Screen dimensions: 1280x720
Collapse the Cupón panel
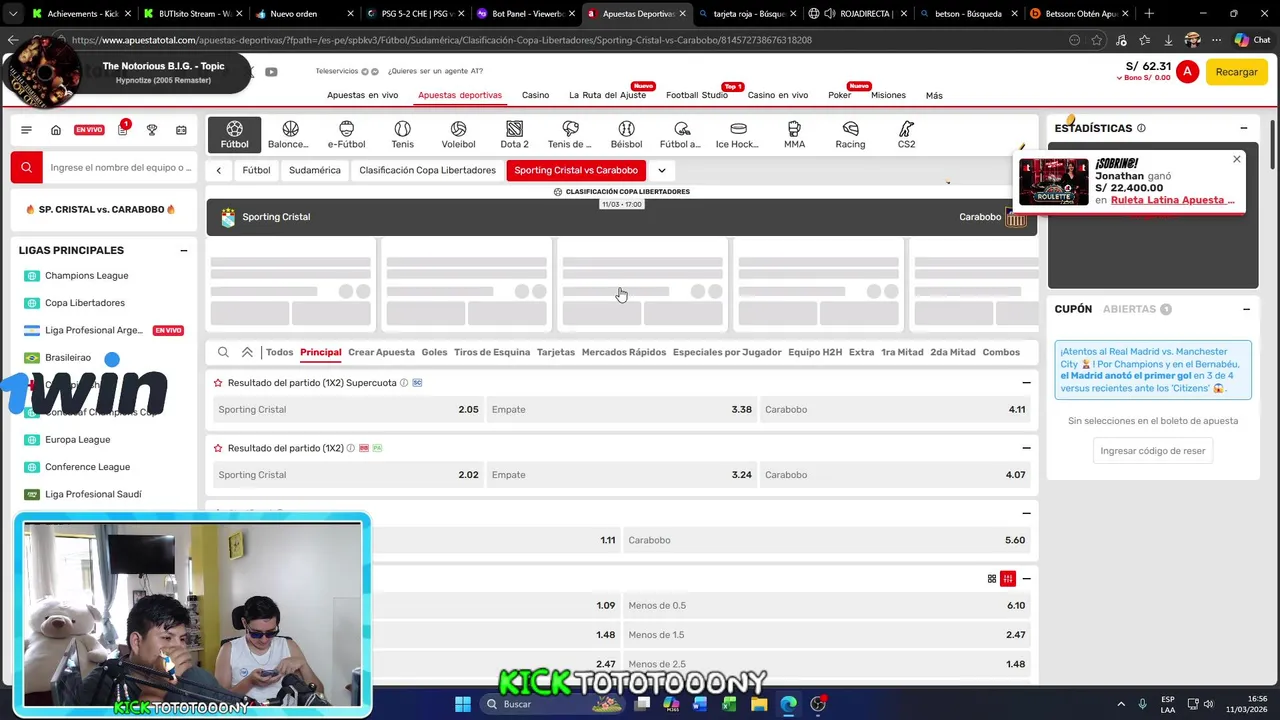pyautogui.click(x=1246, y=309)
